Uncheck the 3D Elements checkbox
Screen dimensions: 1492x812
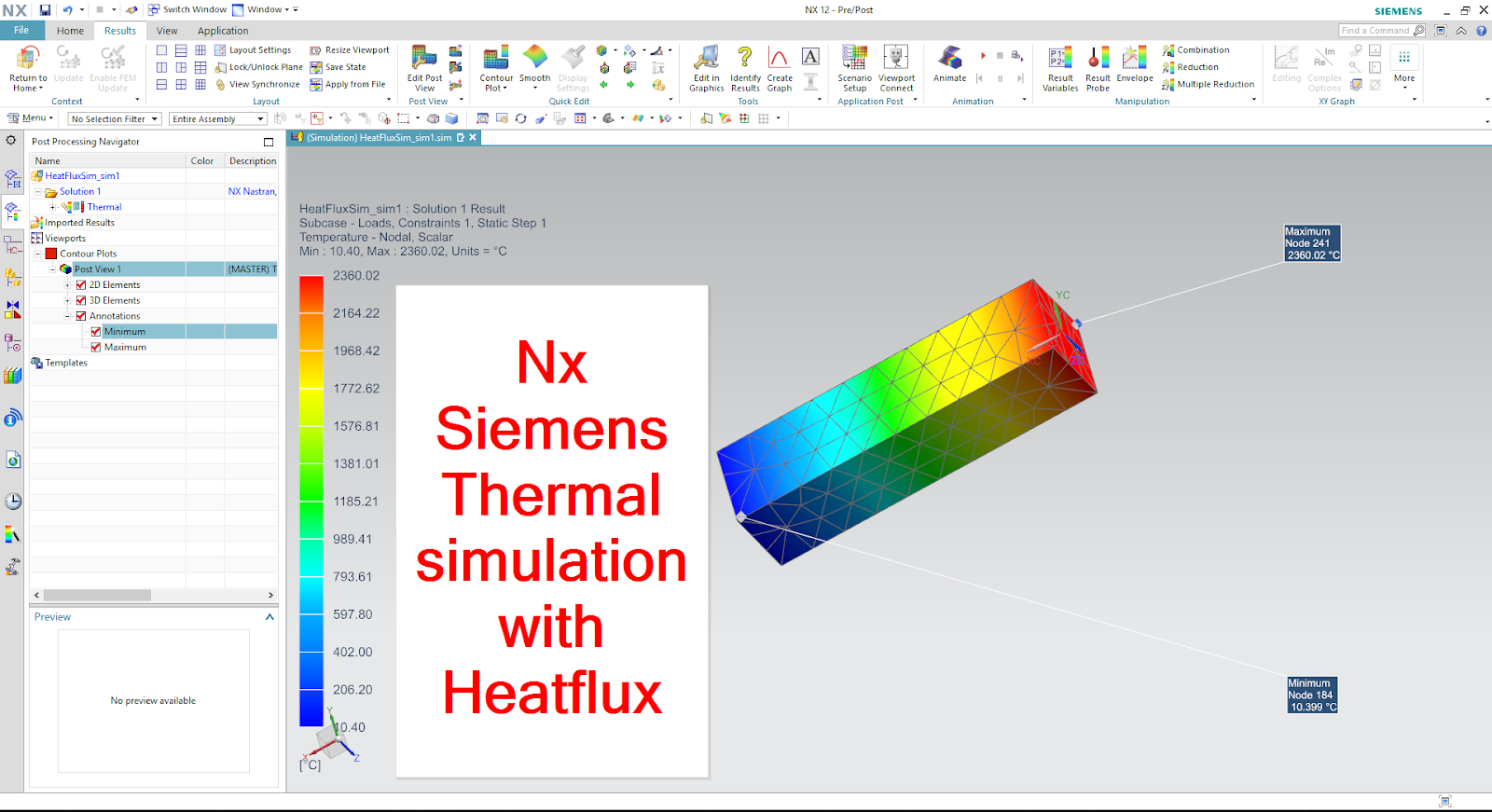pyautogui.click(x=81, y=300)
